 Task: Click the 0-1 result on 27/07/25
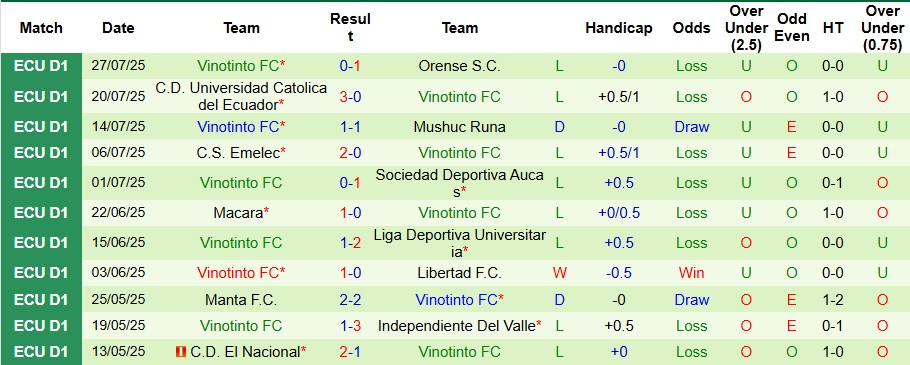350,66
